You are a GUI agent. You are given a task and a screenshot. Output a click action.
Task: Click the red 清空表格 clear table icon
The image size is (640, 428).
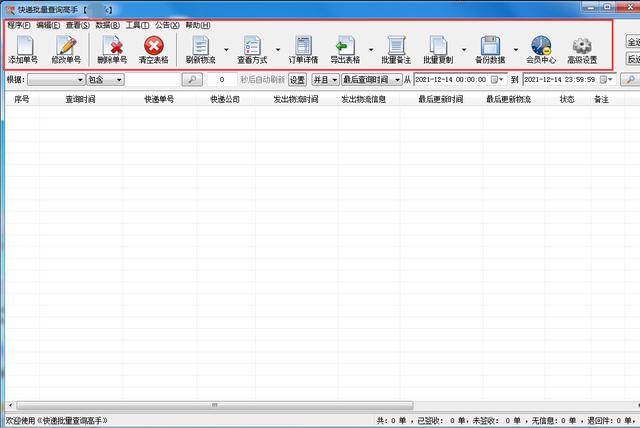154,45
